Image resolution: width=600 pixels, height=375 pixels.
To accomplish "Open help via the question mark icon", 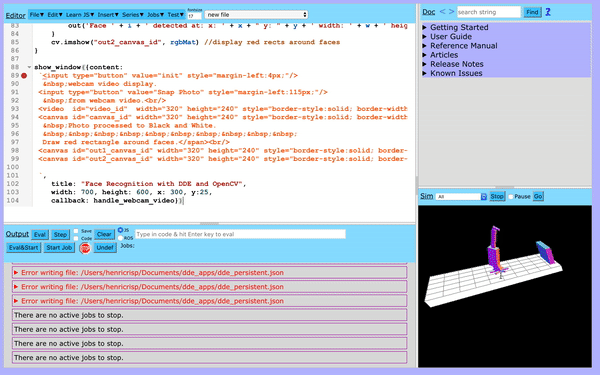I will (548, 12).
